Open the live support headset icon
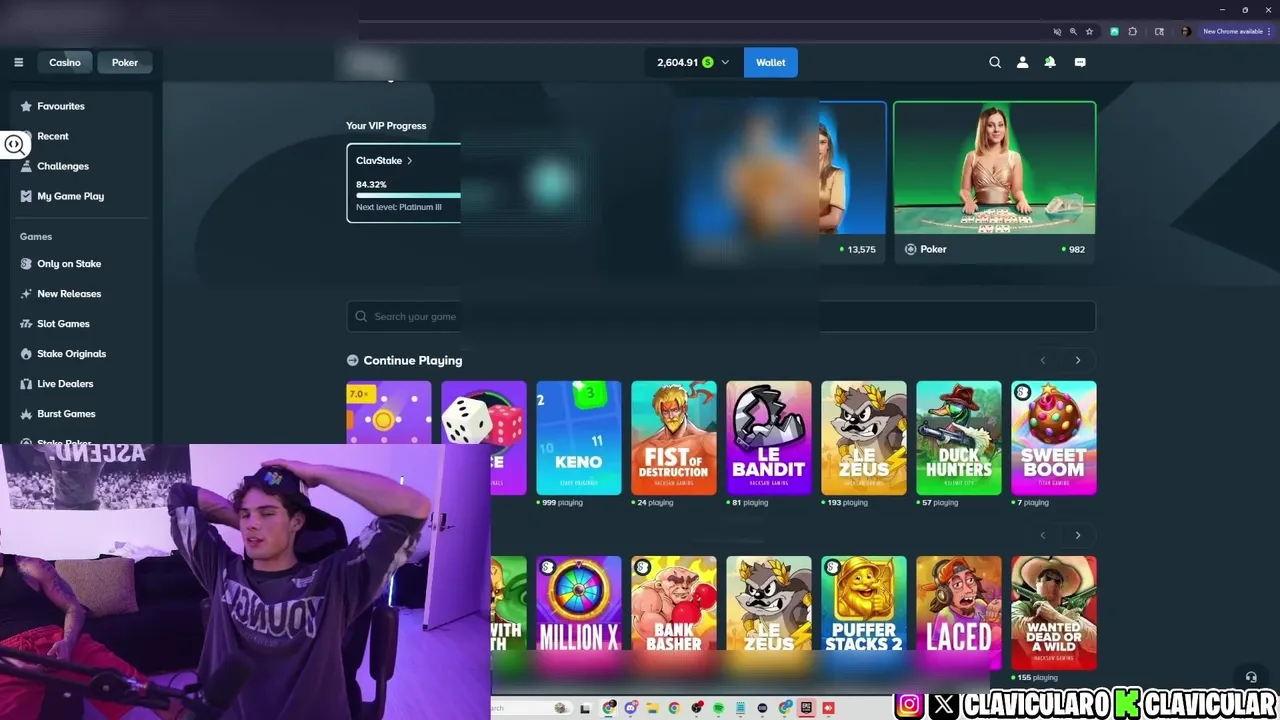Viewport: 1280px width, 720px height. (1250, 677)
